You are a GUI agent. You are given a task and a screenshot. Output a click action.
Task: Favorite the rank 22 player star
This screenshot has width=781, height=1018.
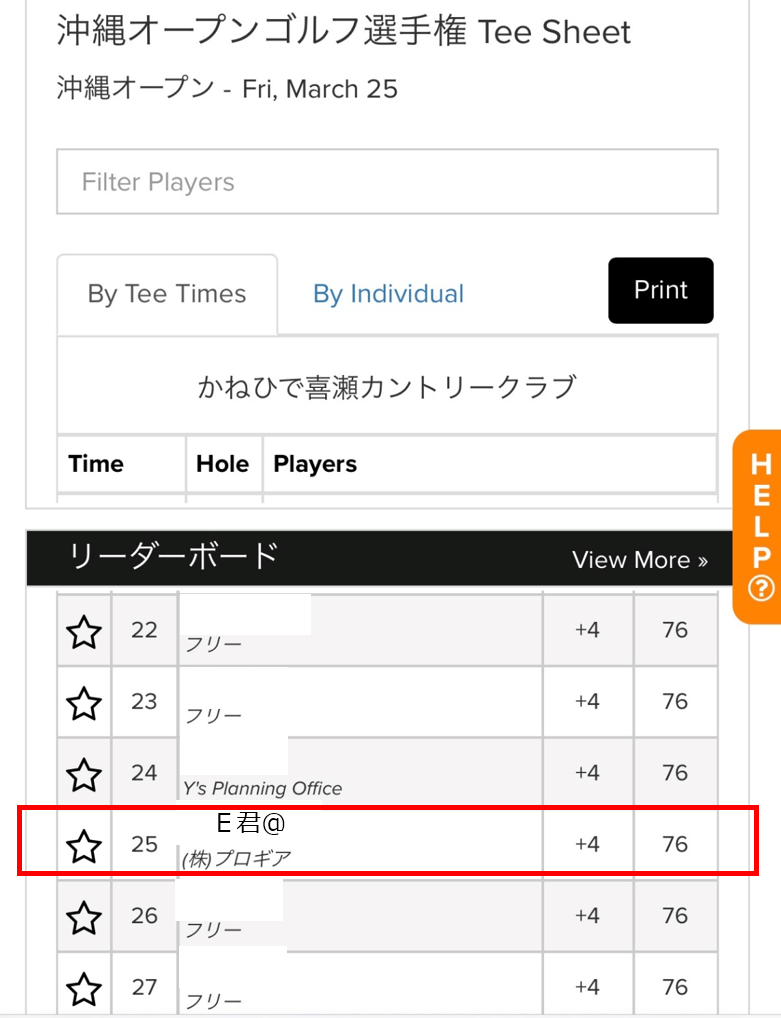[x=84, y=632]
